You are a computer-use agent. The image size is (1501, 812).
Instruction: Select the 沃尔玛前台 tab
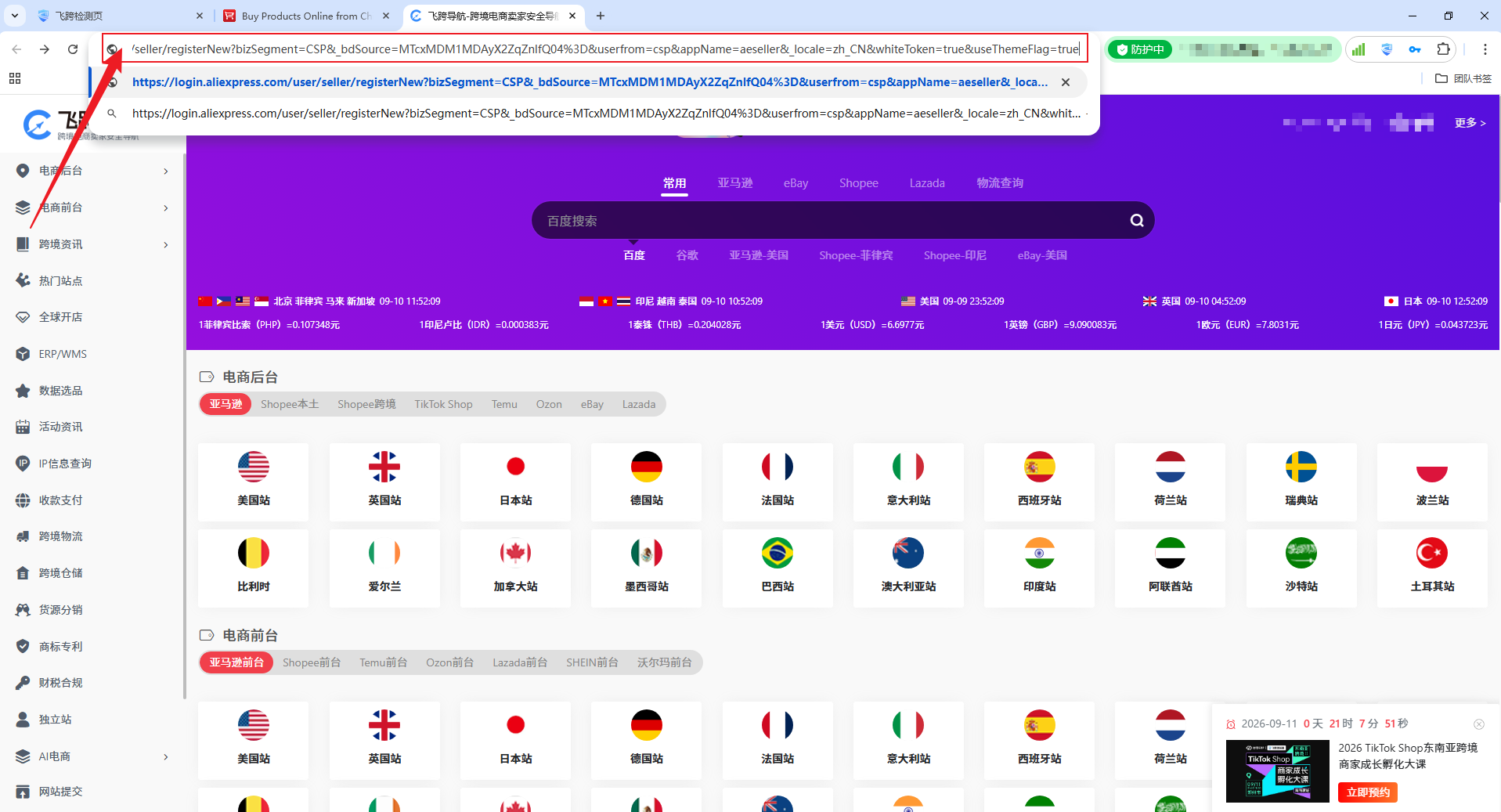pyautogui.click(x=664, y=662)
